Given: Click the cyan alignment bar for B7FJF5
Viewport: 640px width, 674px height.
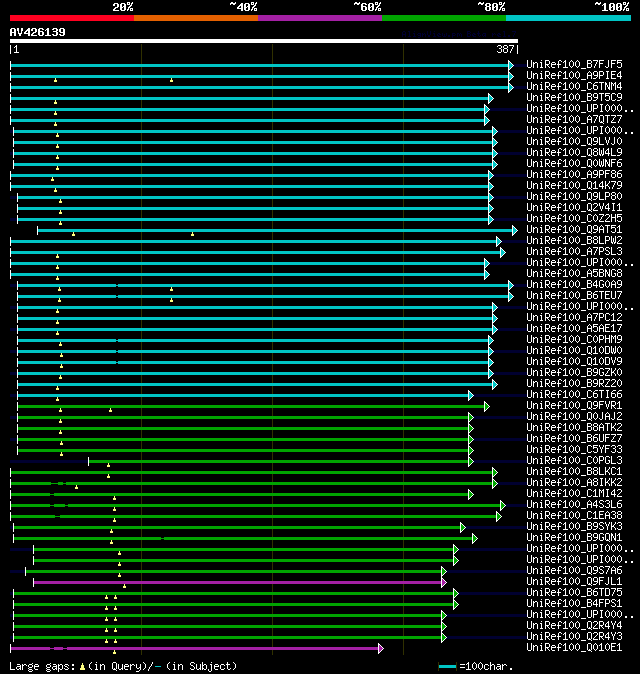Looking at the screenshot, I should click(x=262, y=65).
